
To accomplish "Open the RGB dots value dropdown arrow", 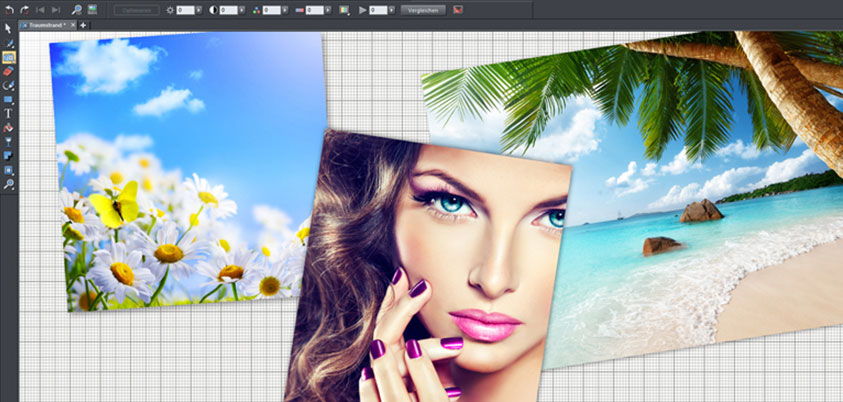I will pos(284,10).
